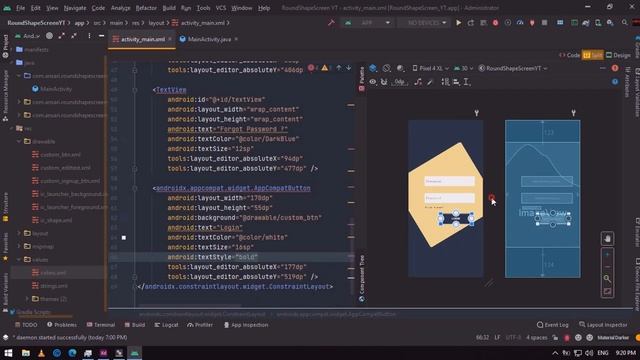The height and width of the screenshot is (360, 640).
Task: Open the default margins 0dp dropdown
Action: (399, 82)
